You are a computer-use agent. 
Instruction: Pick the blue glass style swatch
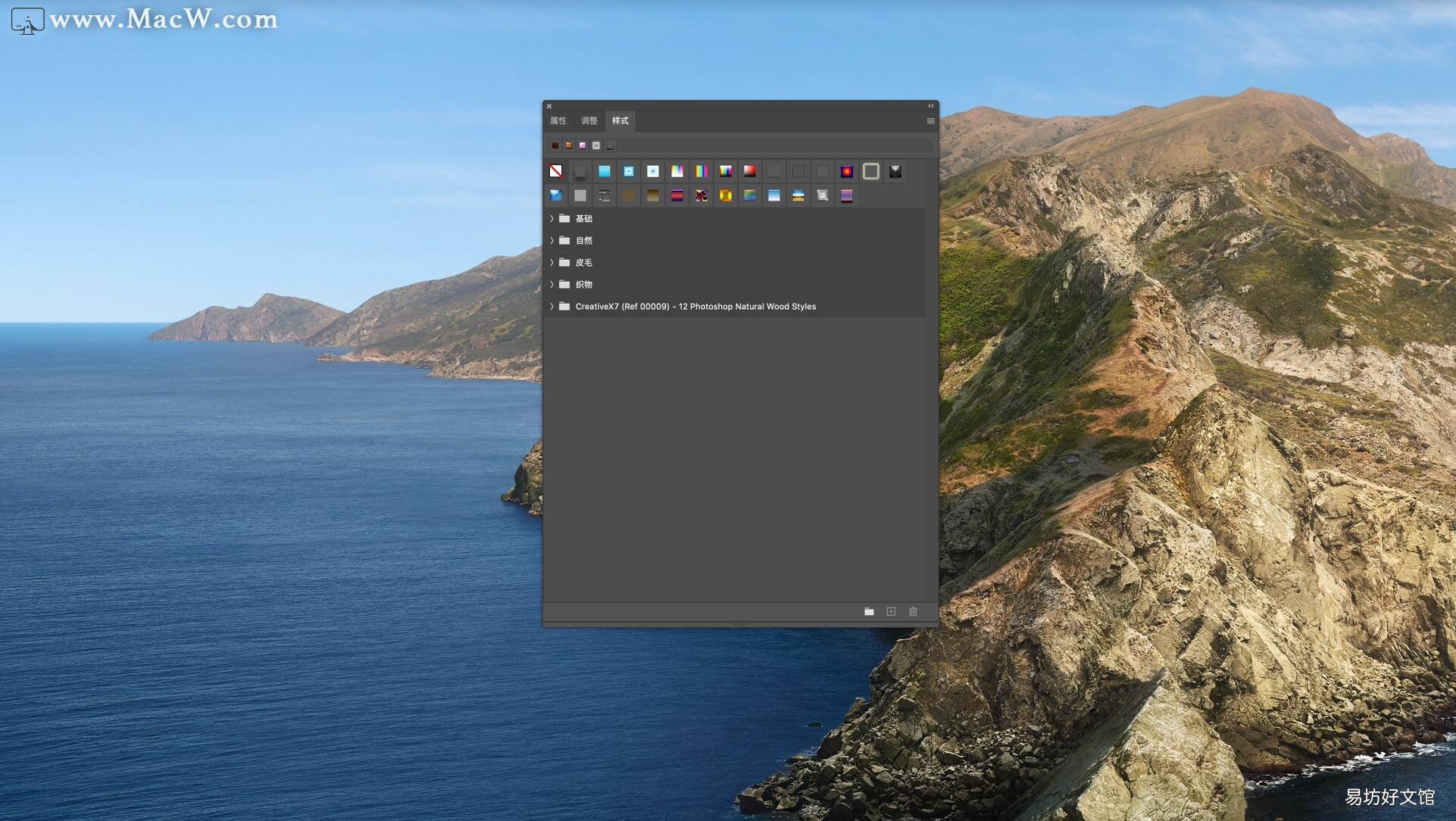(556, 195)
